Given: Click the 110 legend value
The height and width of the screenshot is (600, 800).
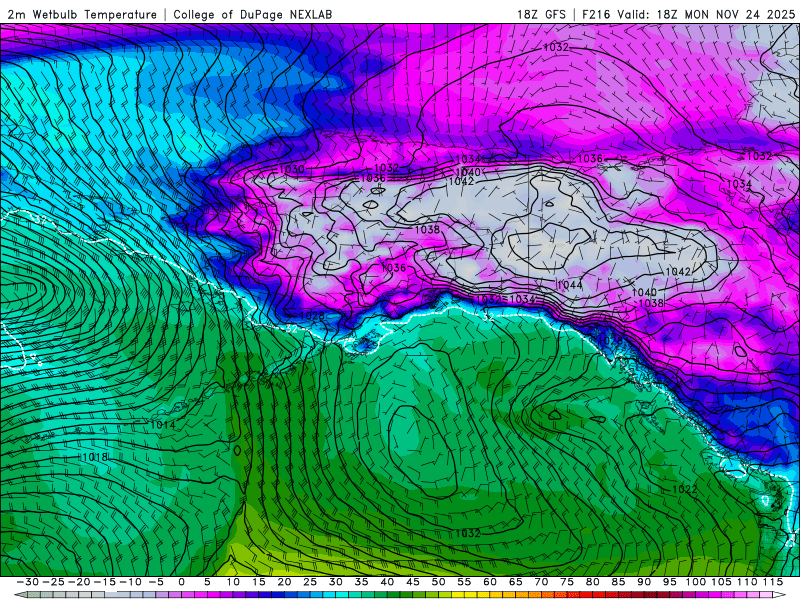Looking at the screenshot, I should [746, 582].
